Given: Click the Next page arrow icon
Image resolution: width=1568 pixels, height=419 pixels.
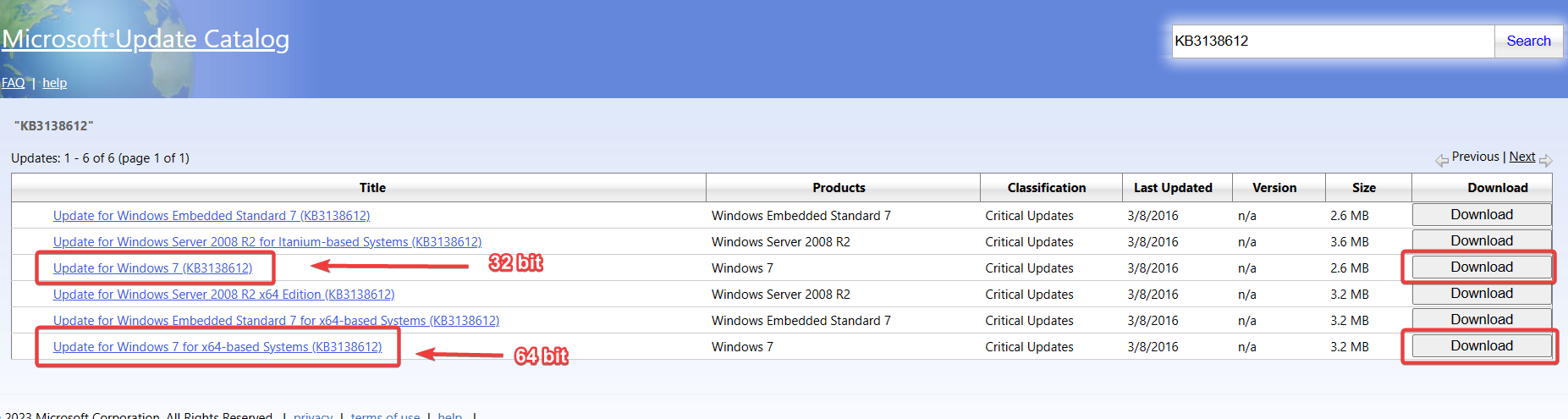Looking at the screenshot, I should coord(1545,160).
